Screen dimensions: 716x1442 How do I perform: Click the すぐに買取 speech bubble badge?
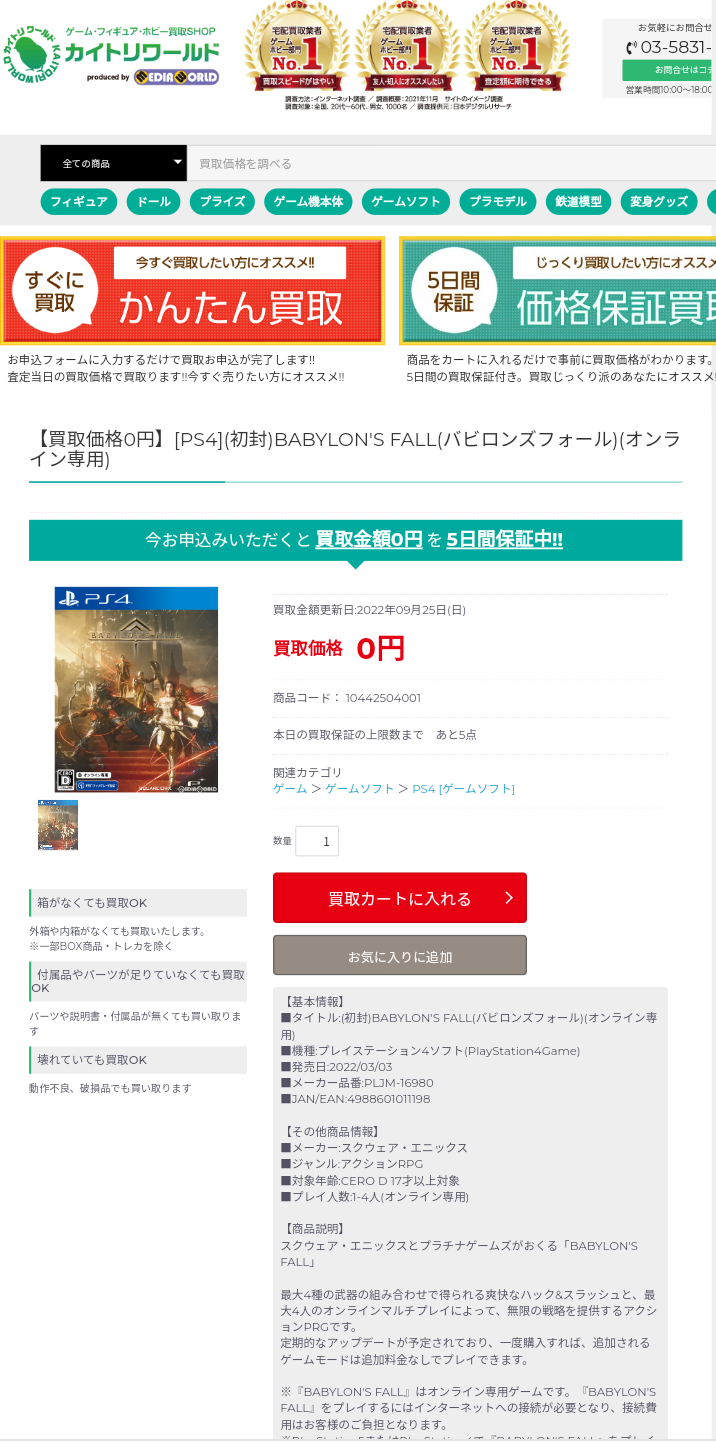coord(55,291)
